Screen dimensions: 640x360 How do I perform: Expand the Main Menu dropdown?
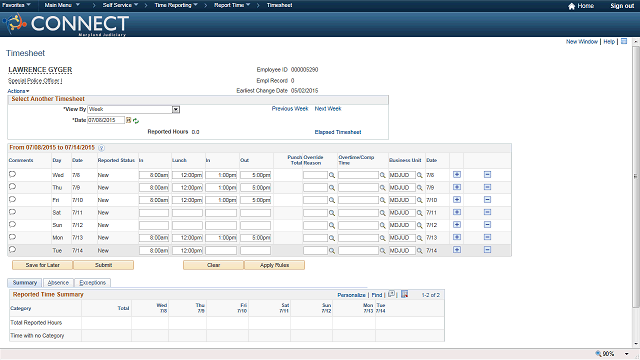62,5
